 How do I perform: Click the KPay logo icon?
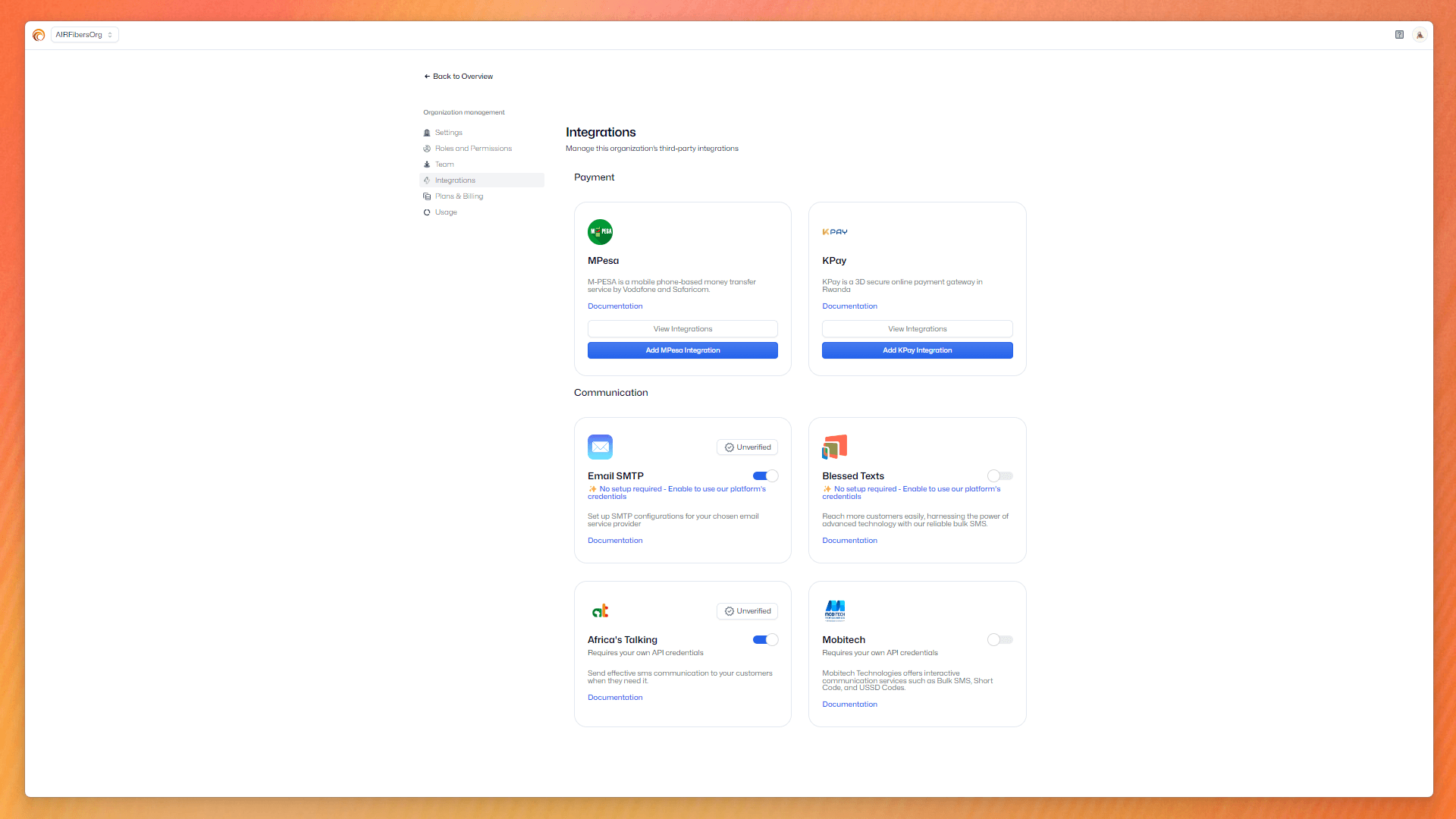[834, 232]
